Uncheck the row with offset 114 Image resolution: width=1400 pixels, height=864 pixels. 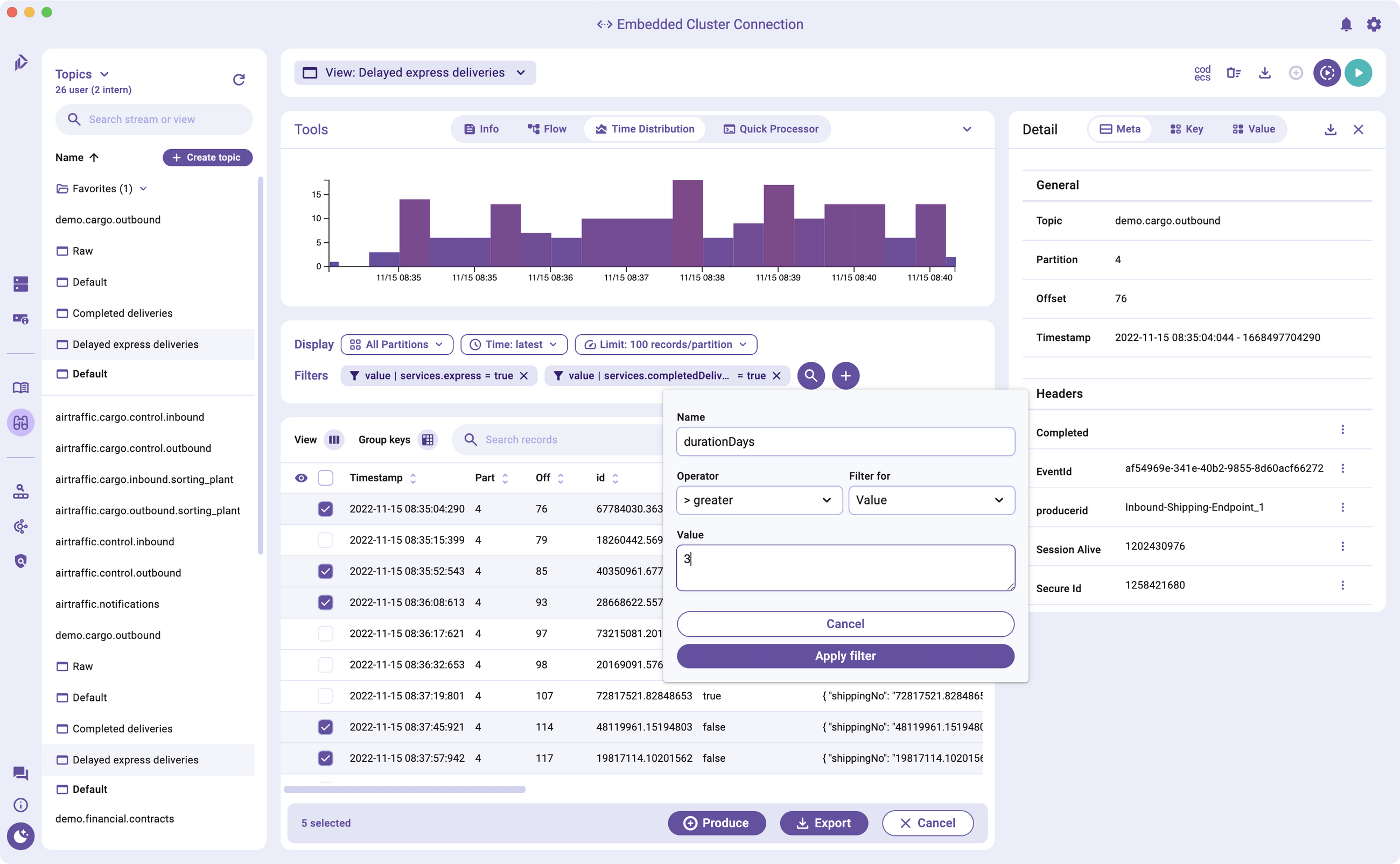click(x=325, y=727)
